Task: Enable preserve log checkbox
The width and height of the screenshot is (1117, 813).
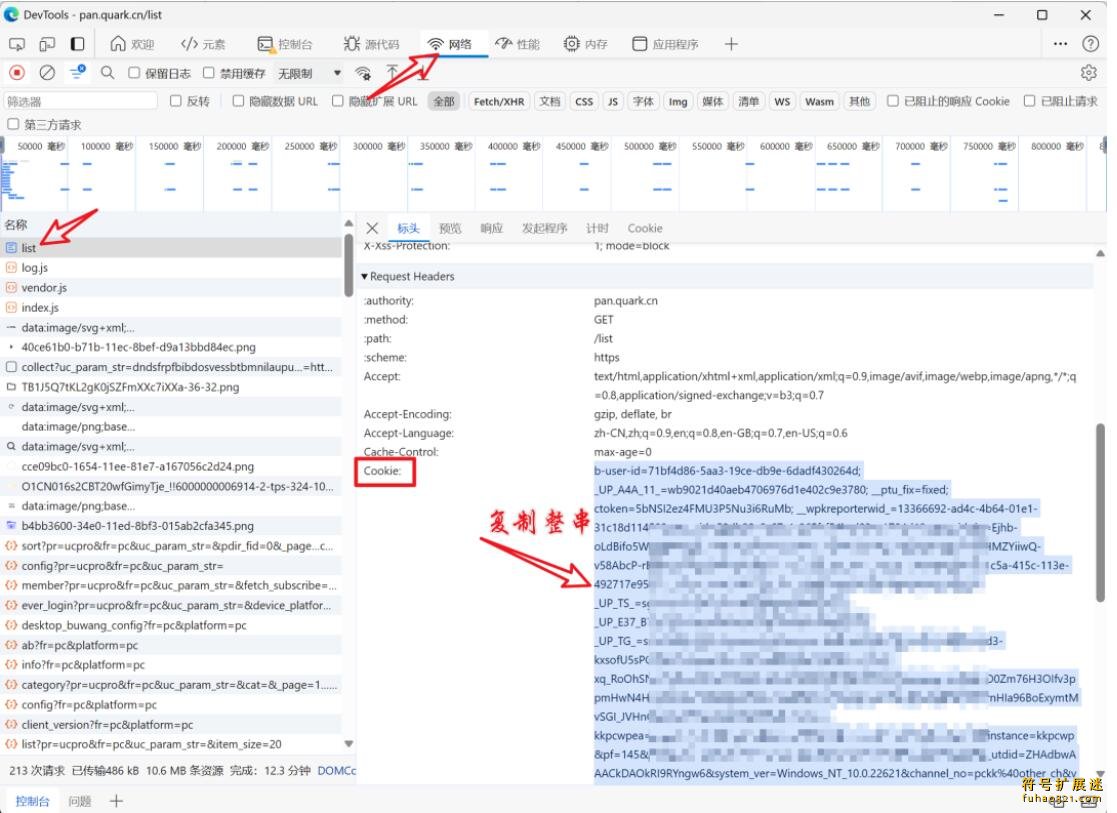Action: [x=134, y=73]
